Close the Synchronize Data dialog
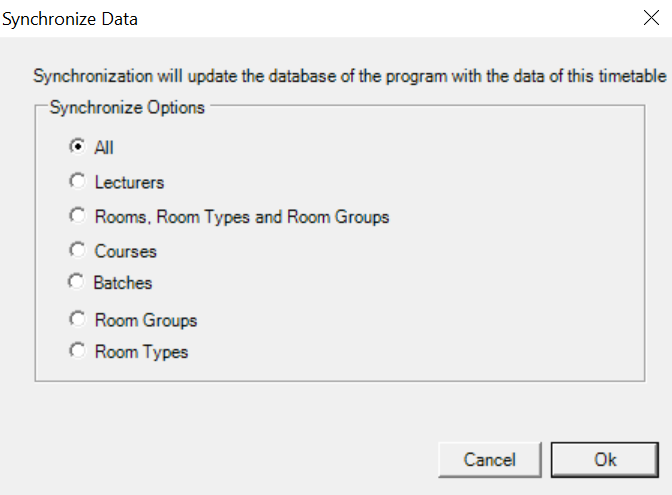 coord(650,18)
